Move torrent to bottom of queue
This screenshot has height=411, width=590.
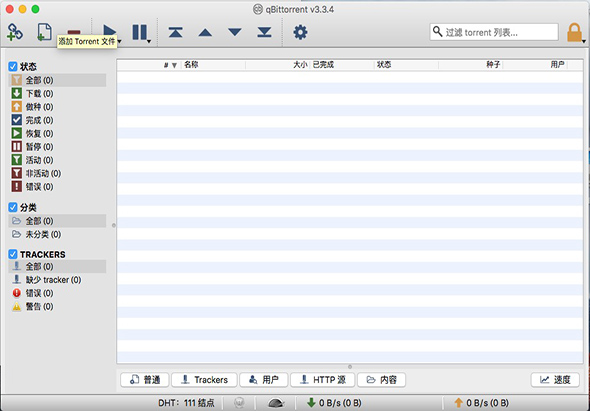(x=265, y=32)
